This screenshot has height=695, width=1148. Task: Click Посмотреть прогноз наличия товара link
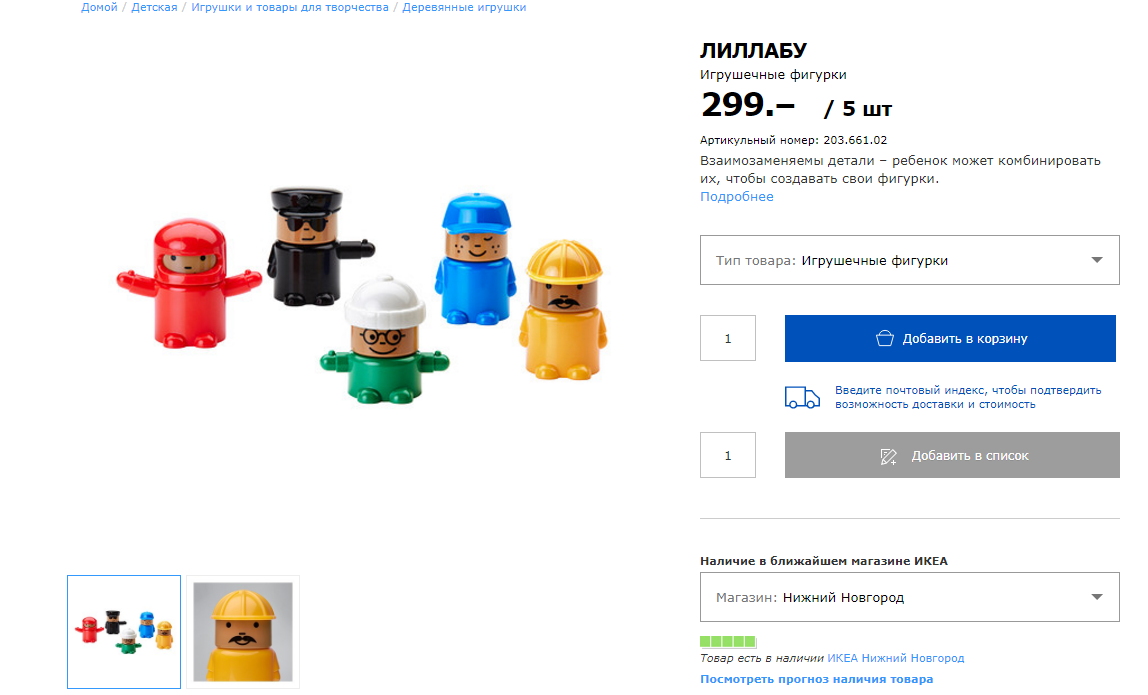tap(816, 679)
